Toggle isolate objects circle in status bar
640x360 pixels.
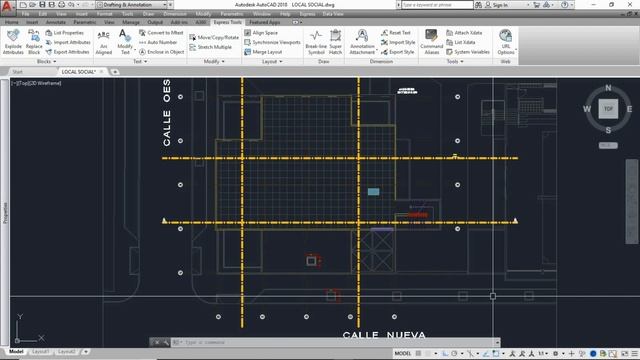pyautogui.click(x=582, y=353)
